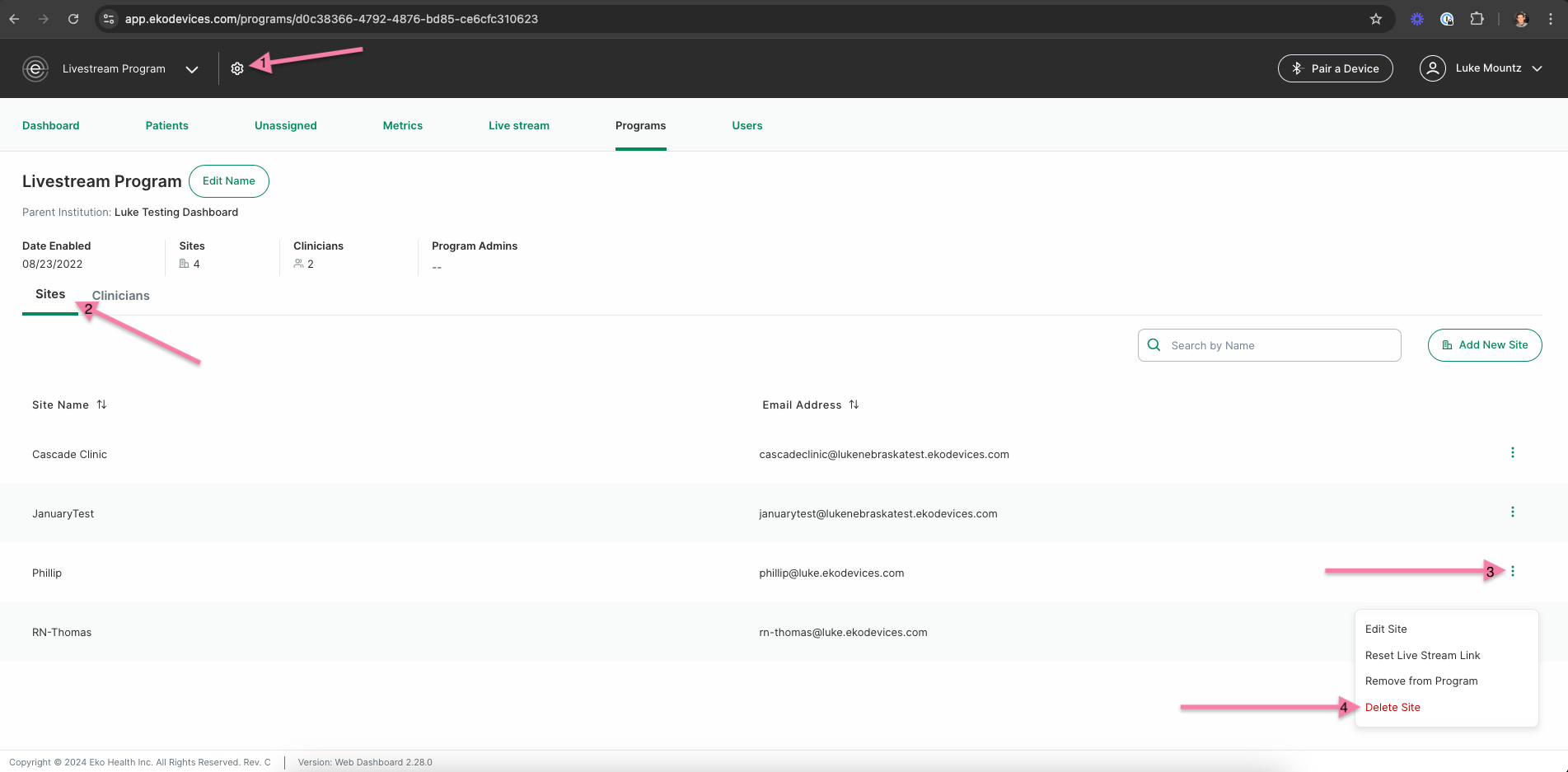Viewport: 1568px width, 772px height.
Task: Reload the page in browser
Action: click(x=73, y=19)
